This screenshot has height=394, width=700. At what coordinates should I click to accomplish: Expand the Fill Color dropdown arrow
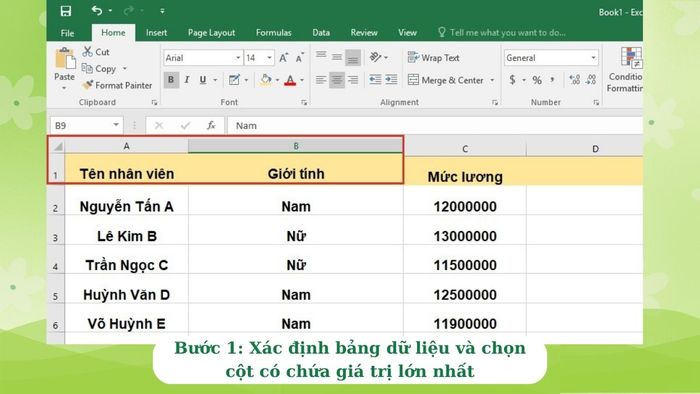(x=277, y=80)
